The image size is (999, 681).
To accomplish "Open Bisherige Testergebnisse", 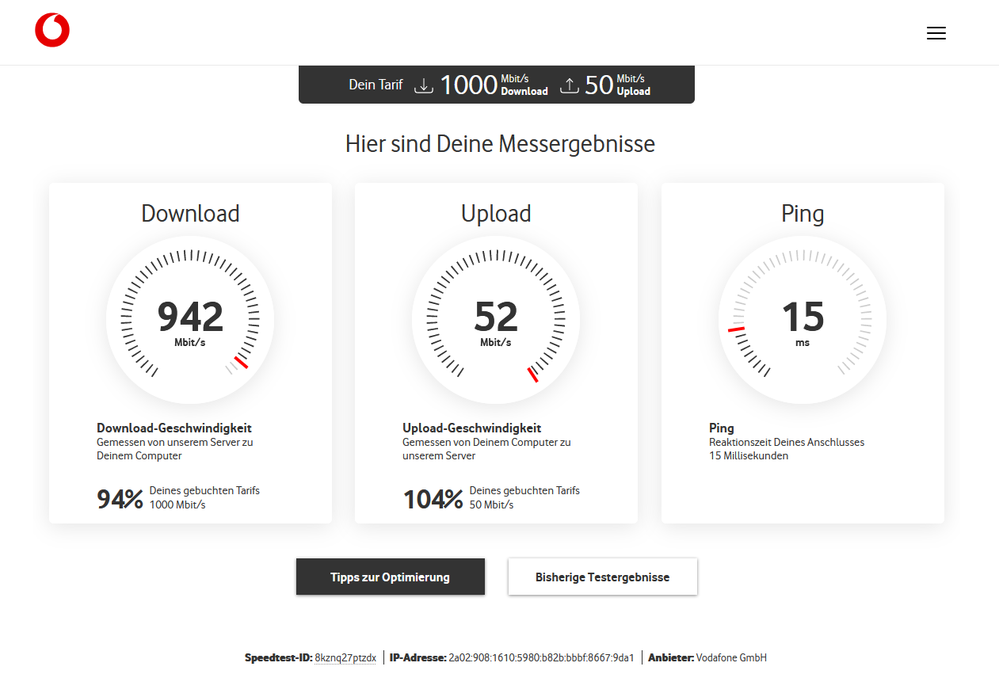I will pyautogui.click(x=603, y=577).
